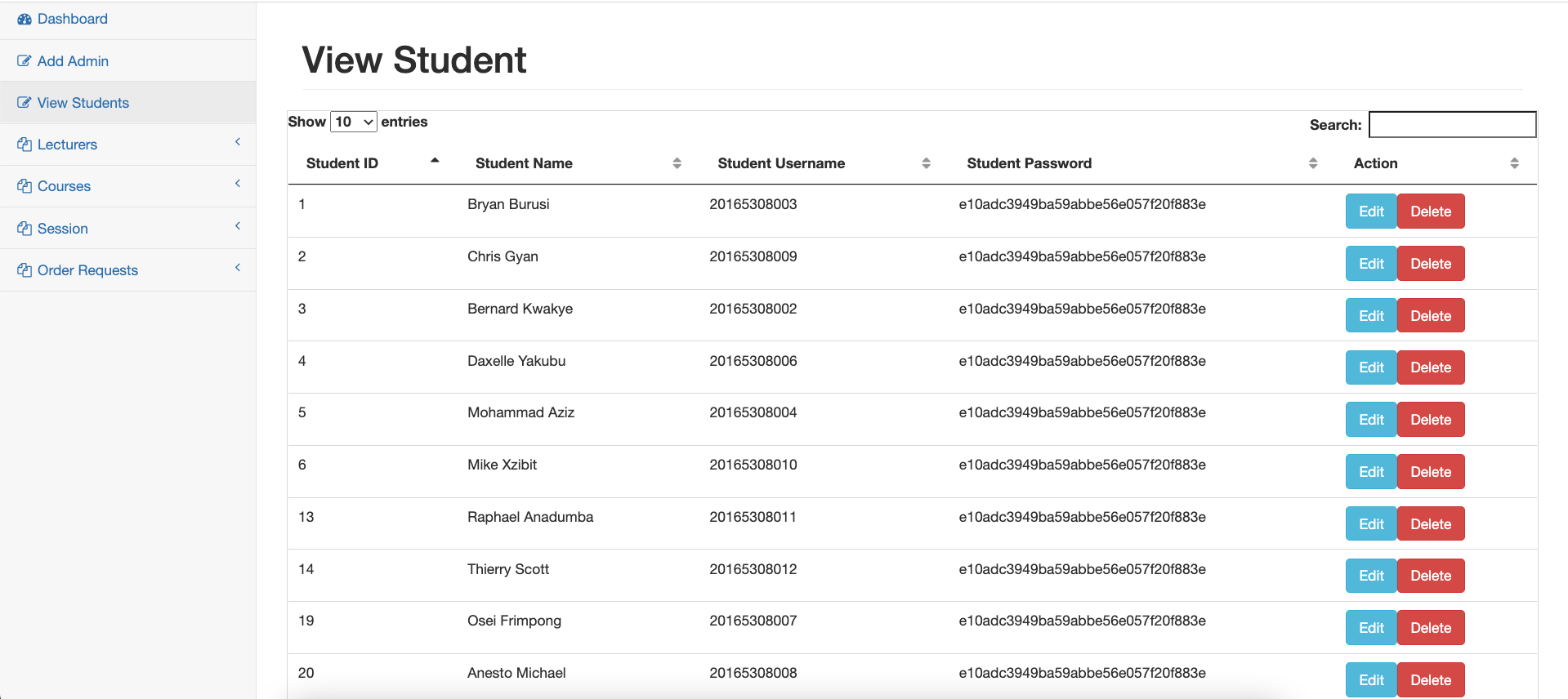Select username 20165308010
The image size is (1568, 699).
(753, 465)
